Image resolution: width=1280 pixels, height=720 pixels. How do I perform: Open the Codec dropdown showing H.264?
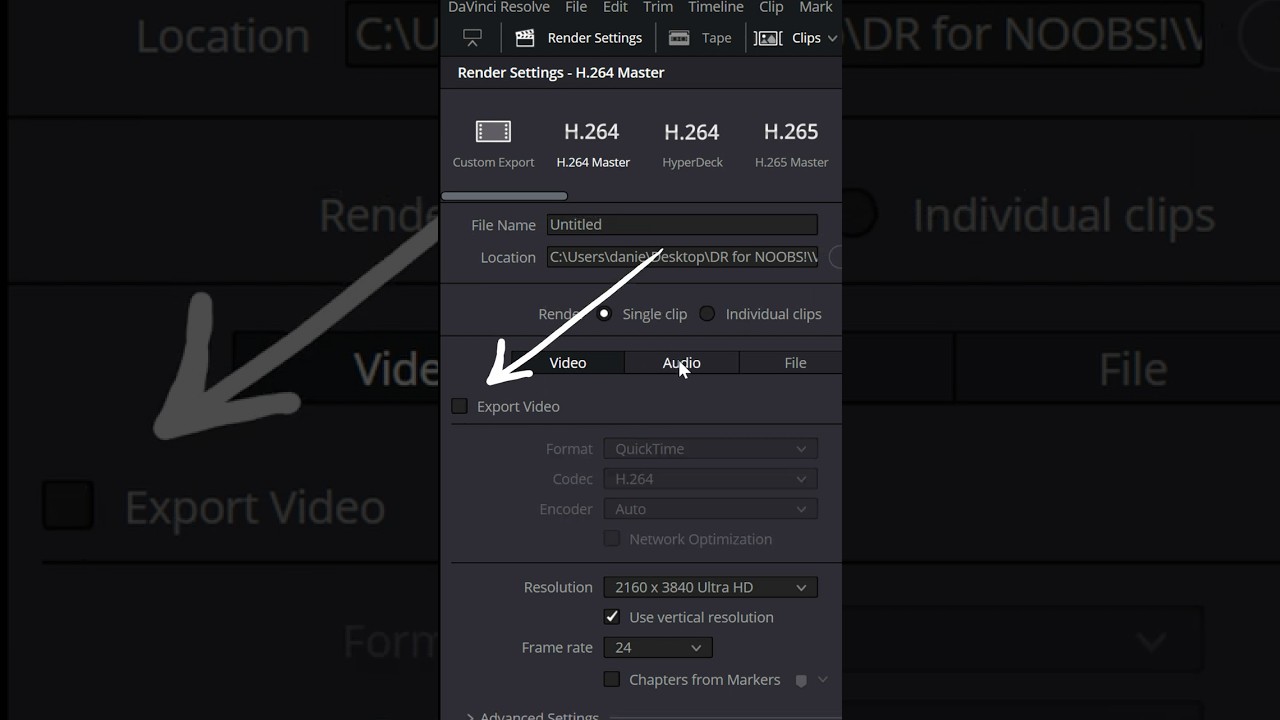pos(710,479)
